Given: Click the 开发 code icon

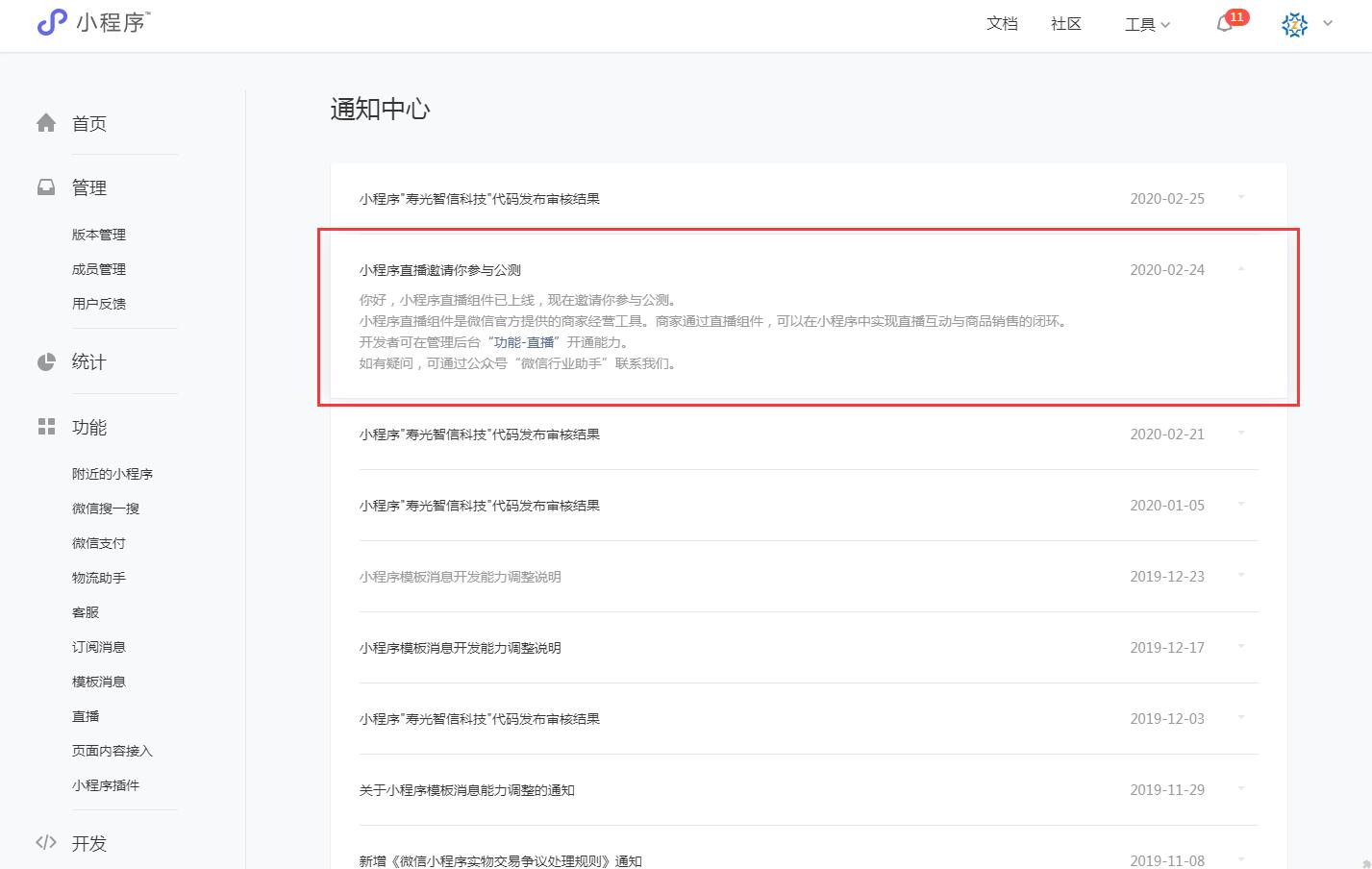Looking at the screenshot, I should click(46, 843).
